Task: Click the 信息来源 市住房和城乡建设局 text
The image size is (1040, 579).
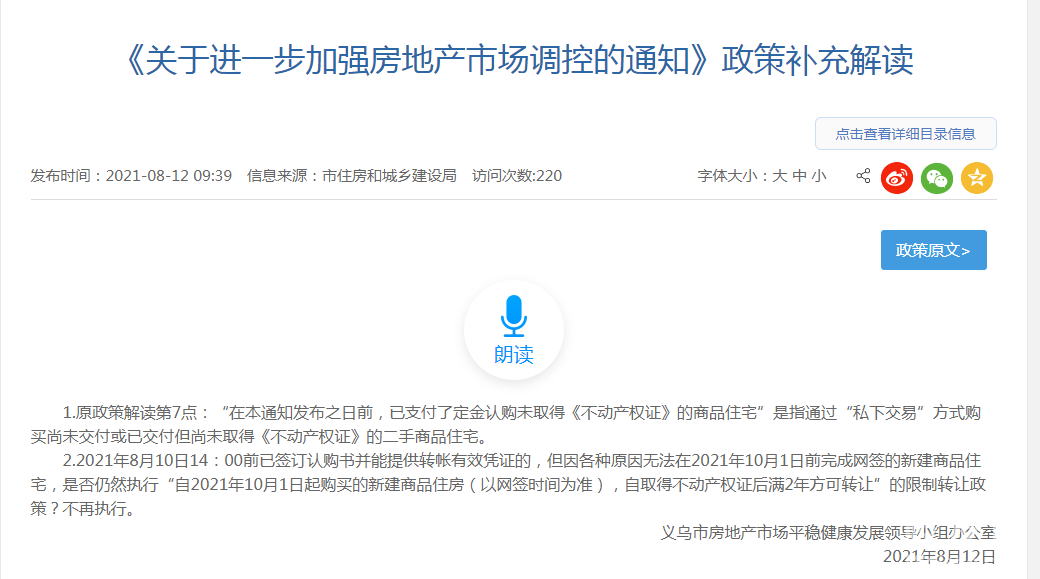Action: click(x=352, y=176)
